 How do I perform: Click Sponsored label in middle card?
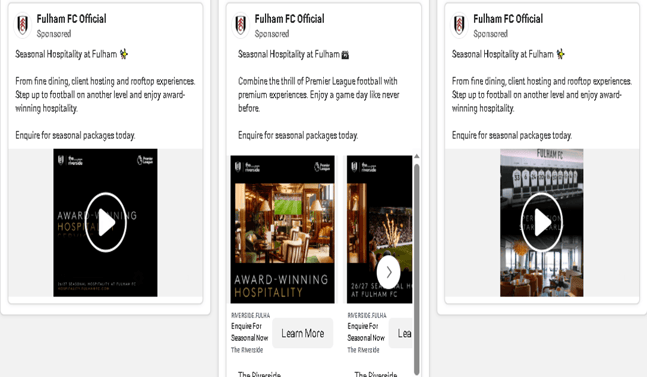(272, 34)
